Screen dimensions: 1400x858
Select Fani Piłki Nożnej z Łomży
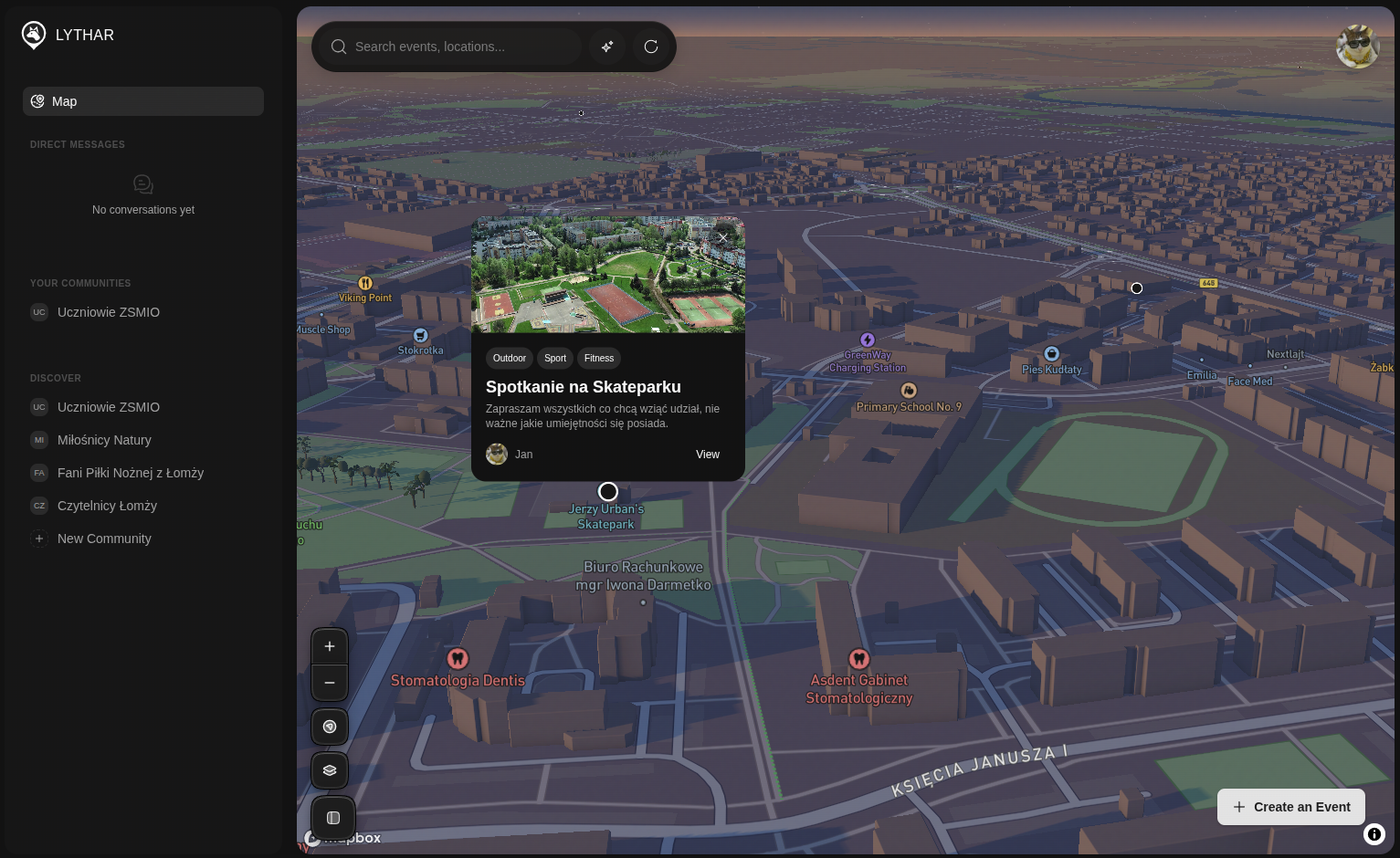point(130,473)
